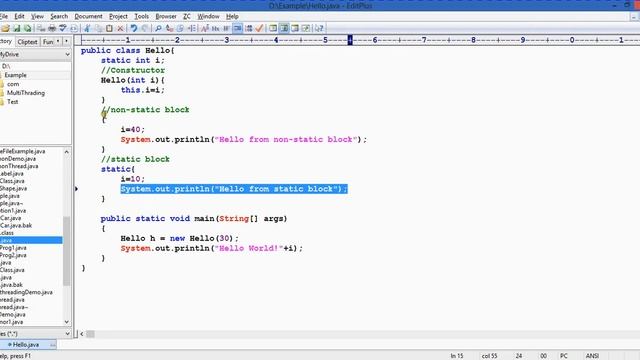Click the file list scroll down arrow
640x360 pixels.
67,322
